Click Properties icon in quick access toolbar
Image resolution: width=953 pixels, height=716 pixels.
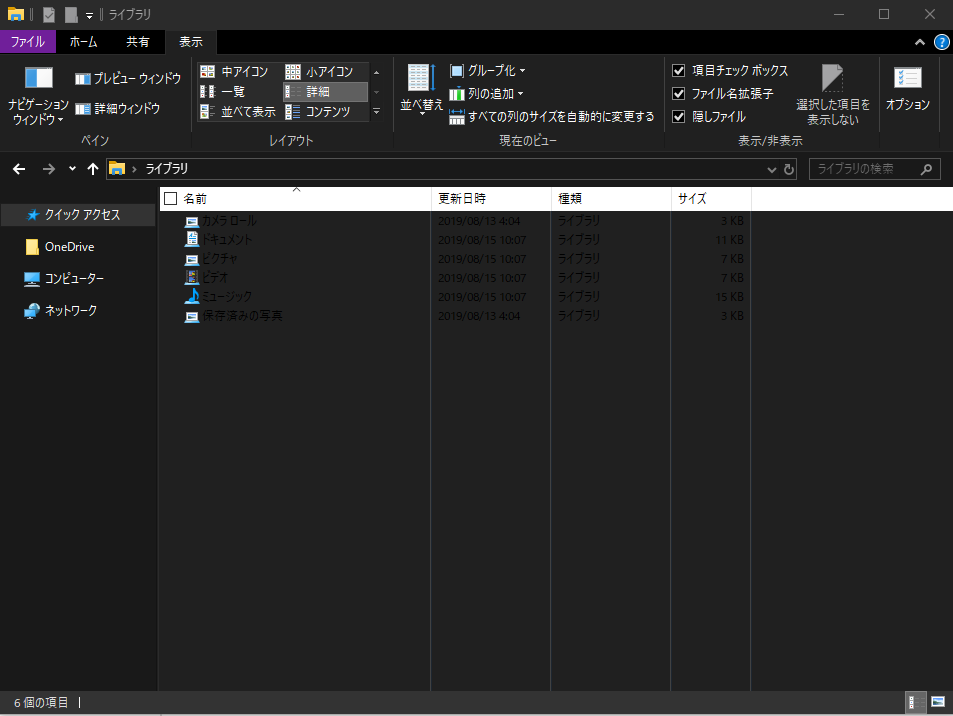coord(49,14)
